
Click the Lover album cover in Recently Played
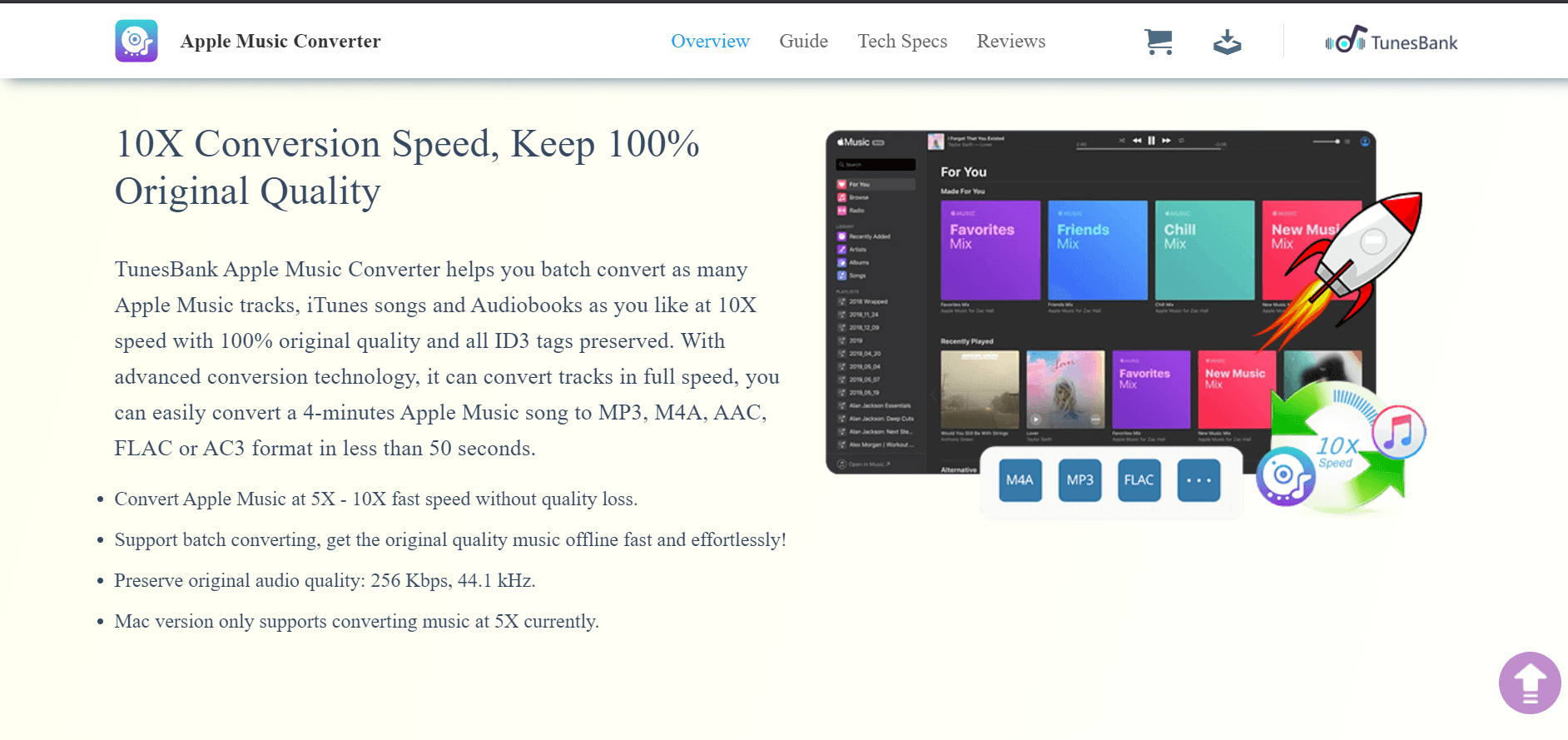pos(1065,390)
